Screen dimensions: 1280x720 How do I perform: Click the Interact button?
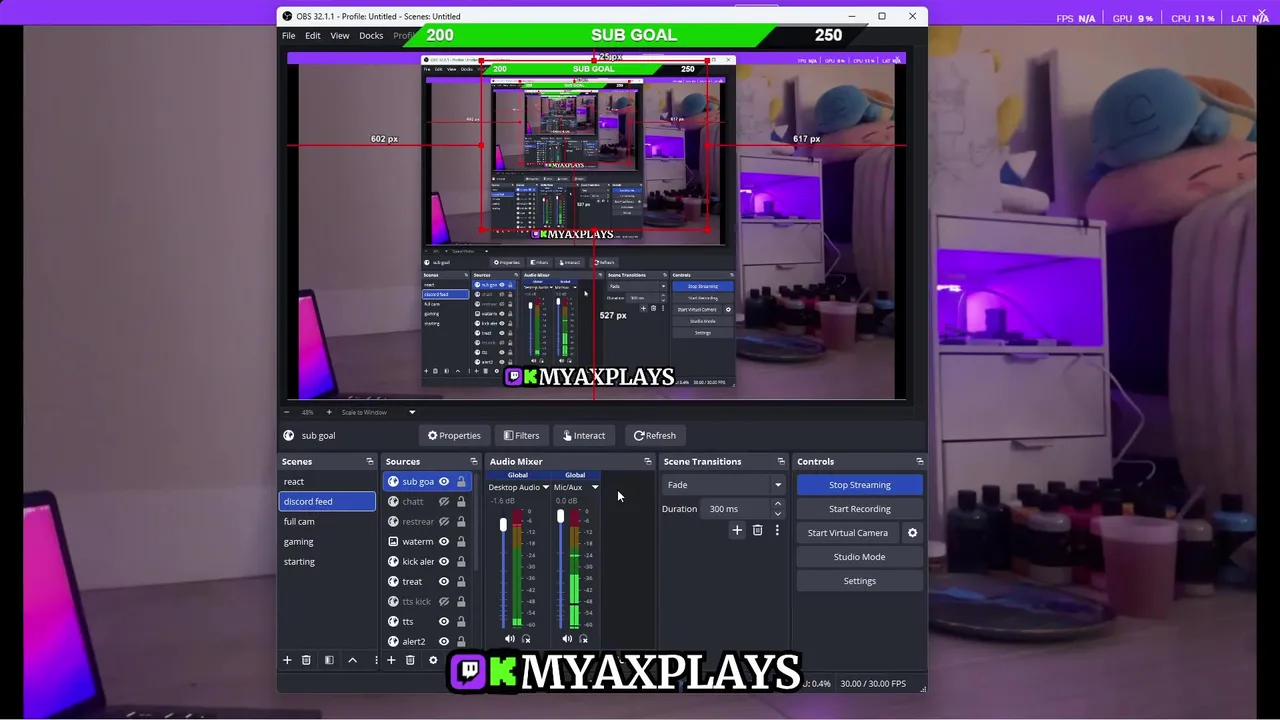click(x=583, y=436)
